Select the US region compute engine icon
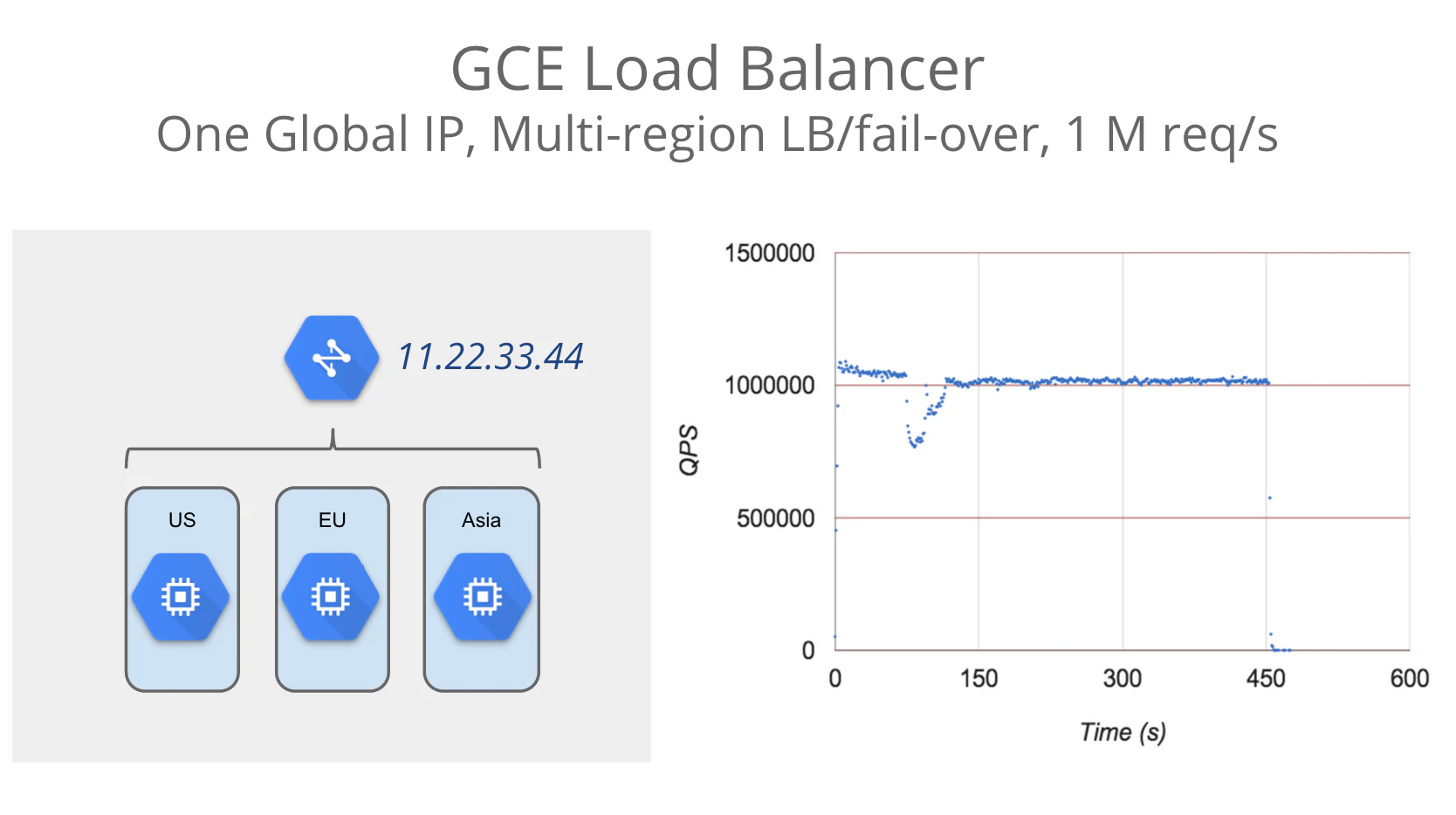Screen dimensions: 1456x815 click(181, 597)
